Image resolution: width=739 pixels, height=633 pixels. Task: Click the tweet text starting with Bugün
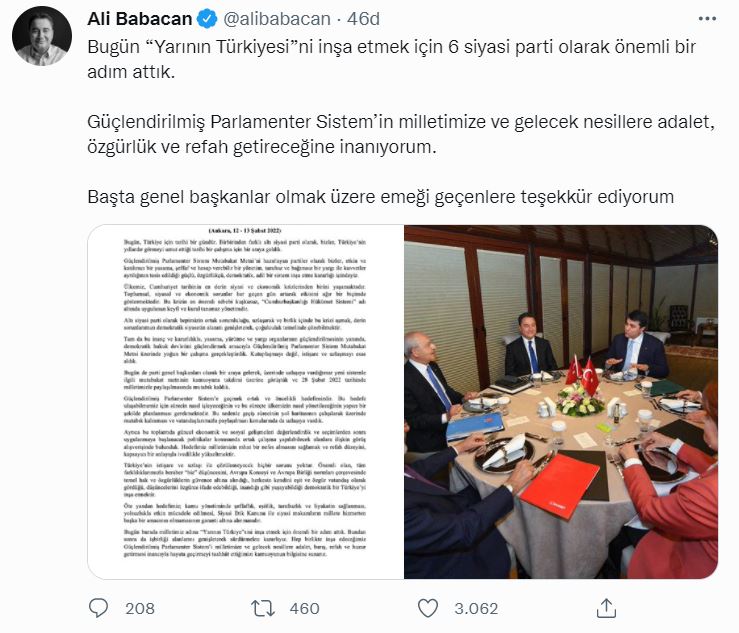(x=391, y=59)
